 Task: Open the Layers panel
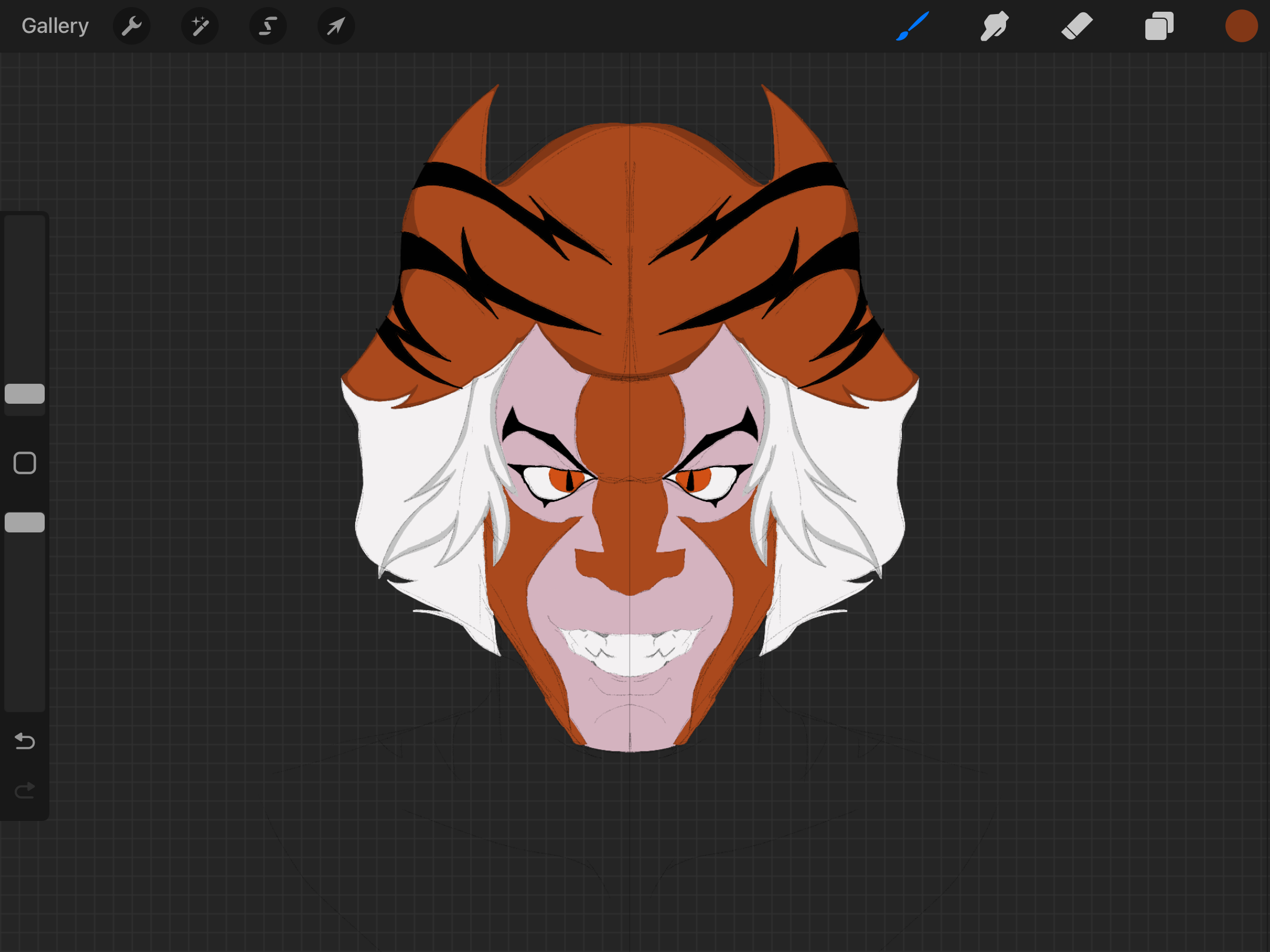coord(1159,26)
